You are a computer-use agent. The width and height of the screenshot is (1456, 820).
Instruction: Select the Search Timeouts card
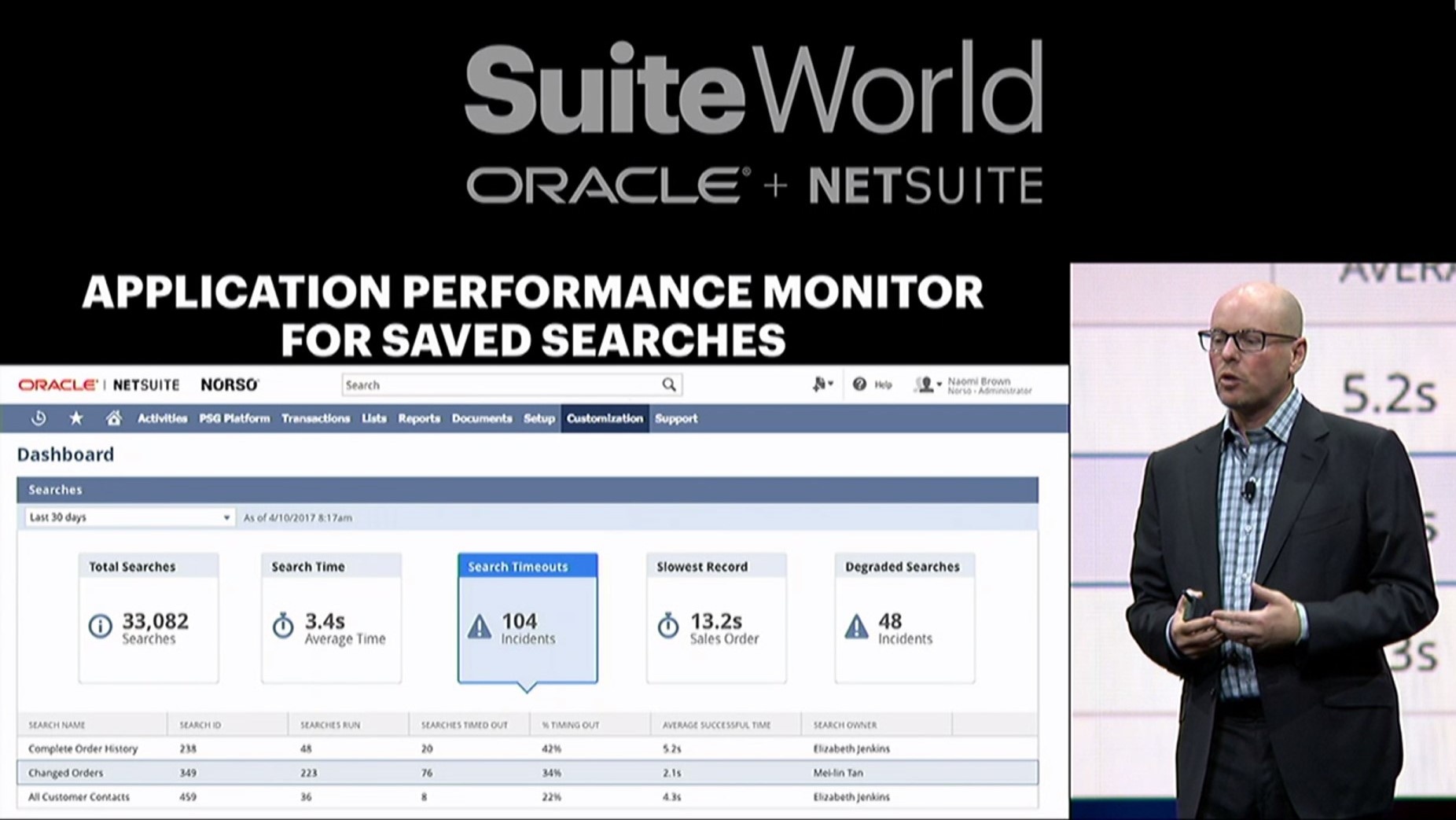[x=528, y=618]
